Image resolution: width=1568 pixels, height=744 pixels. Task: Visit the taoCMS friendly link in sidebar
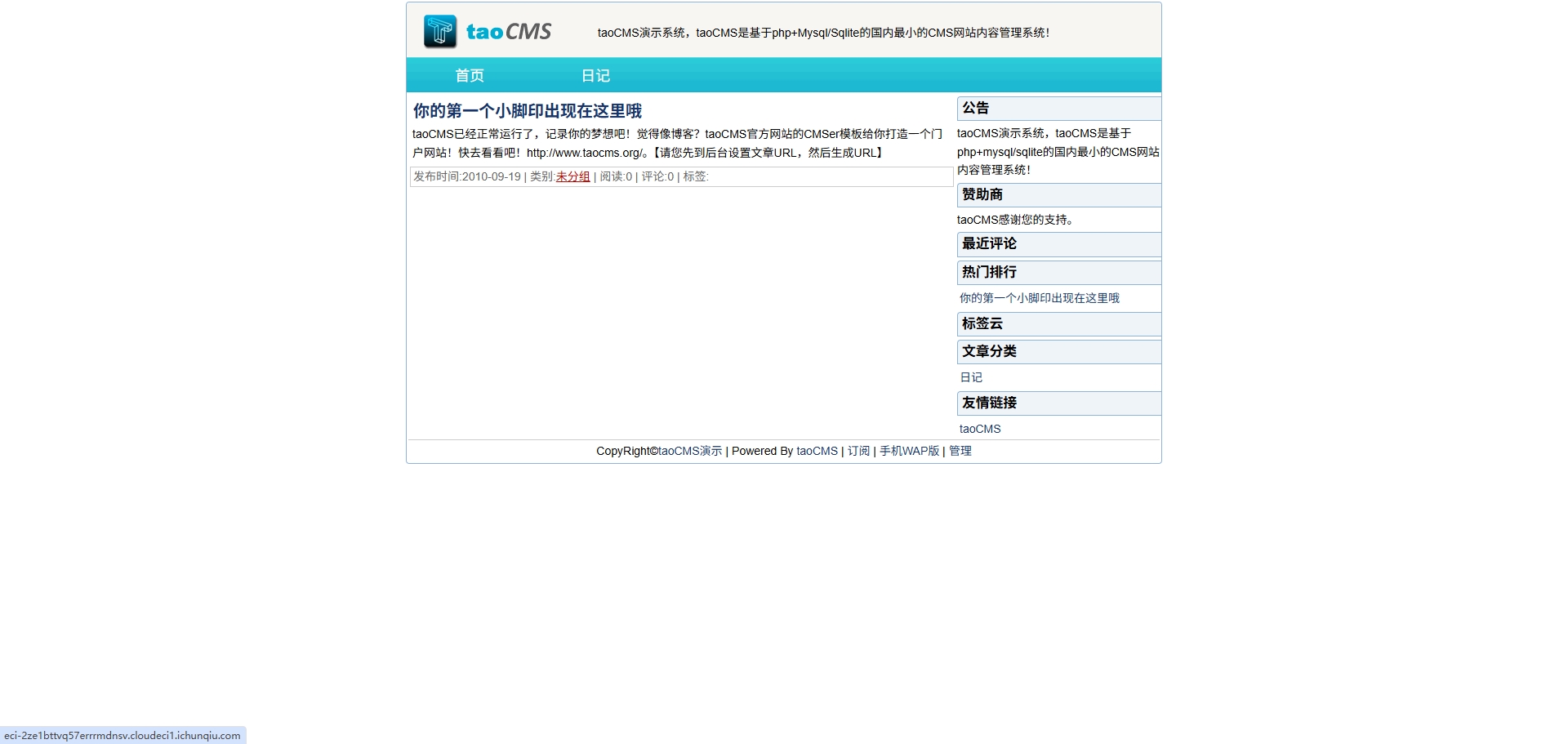pyautogui.click(x=979, y=429)
